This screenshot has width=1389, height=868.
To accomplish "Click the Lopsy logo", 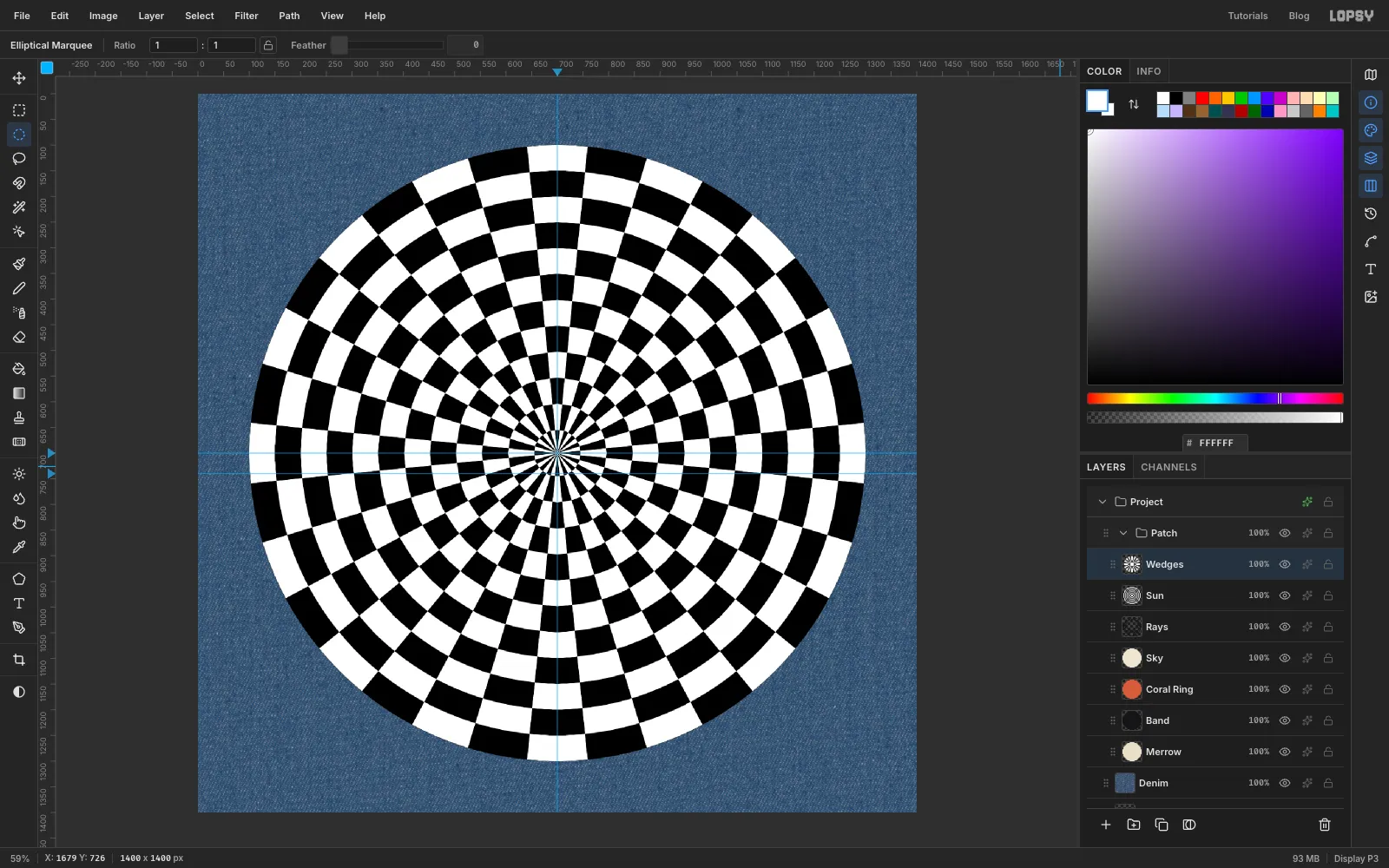I will [x=1352, y=16].
